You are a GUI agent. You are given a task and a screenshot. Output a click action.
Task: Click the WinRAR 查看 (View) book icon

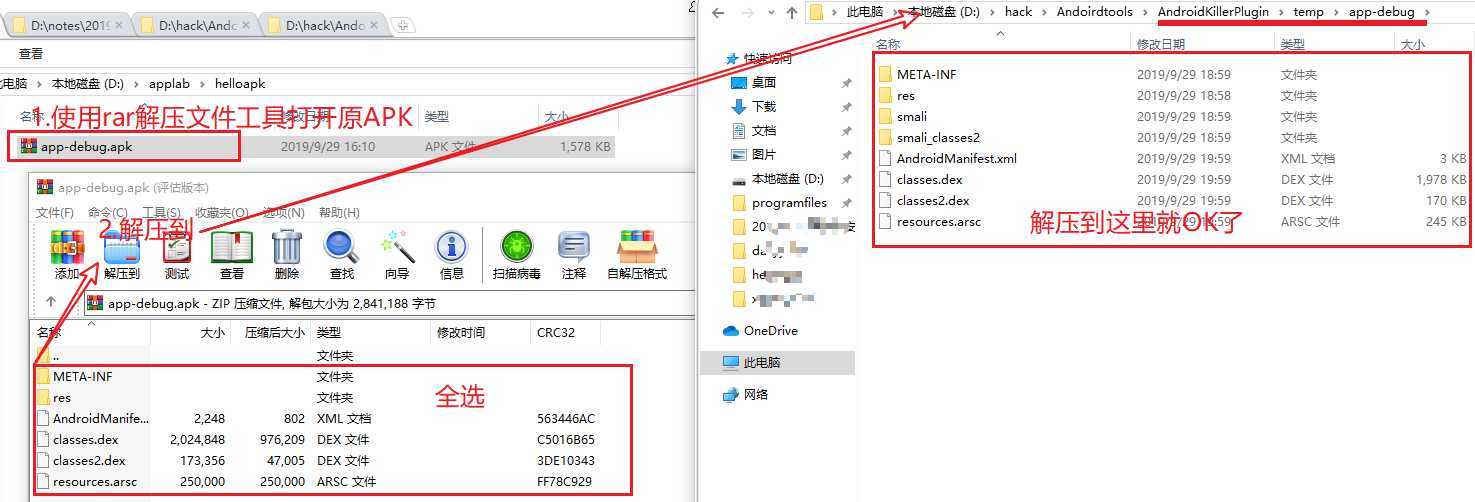232,247
